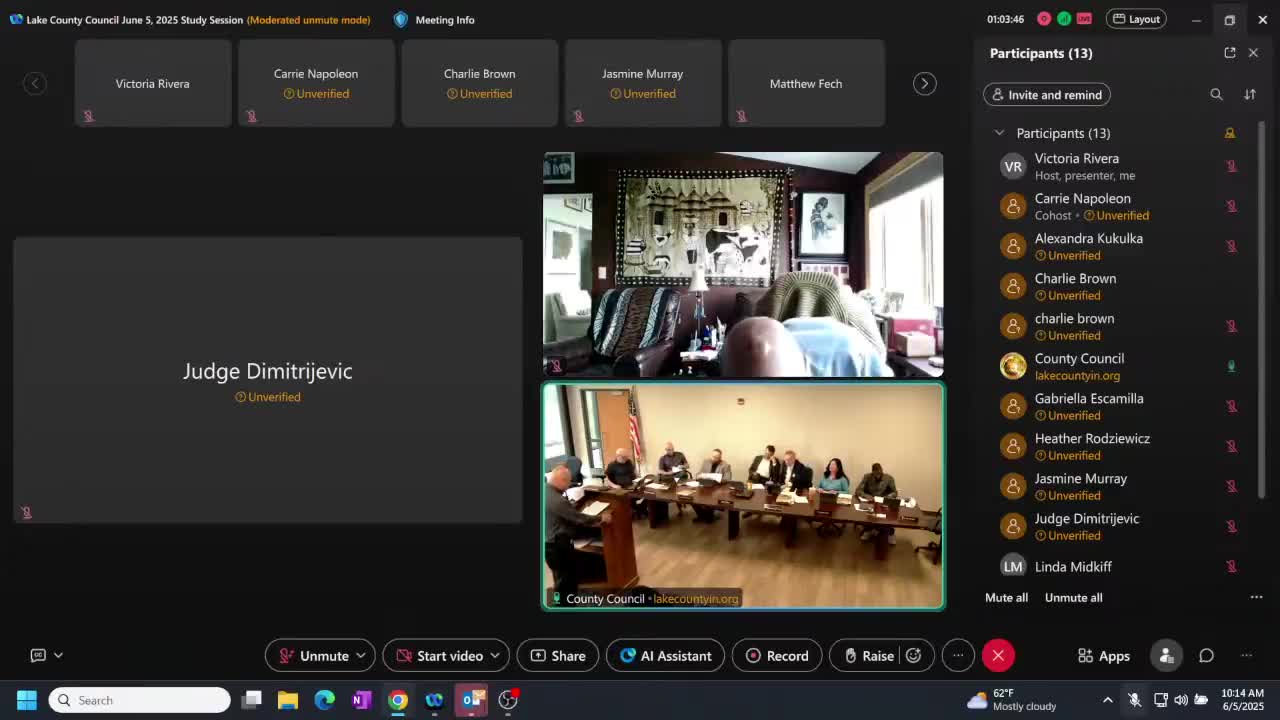Raise your hand

868,656
